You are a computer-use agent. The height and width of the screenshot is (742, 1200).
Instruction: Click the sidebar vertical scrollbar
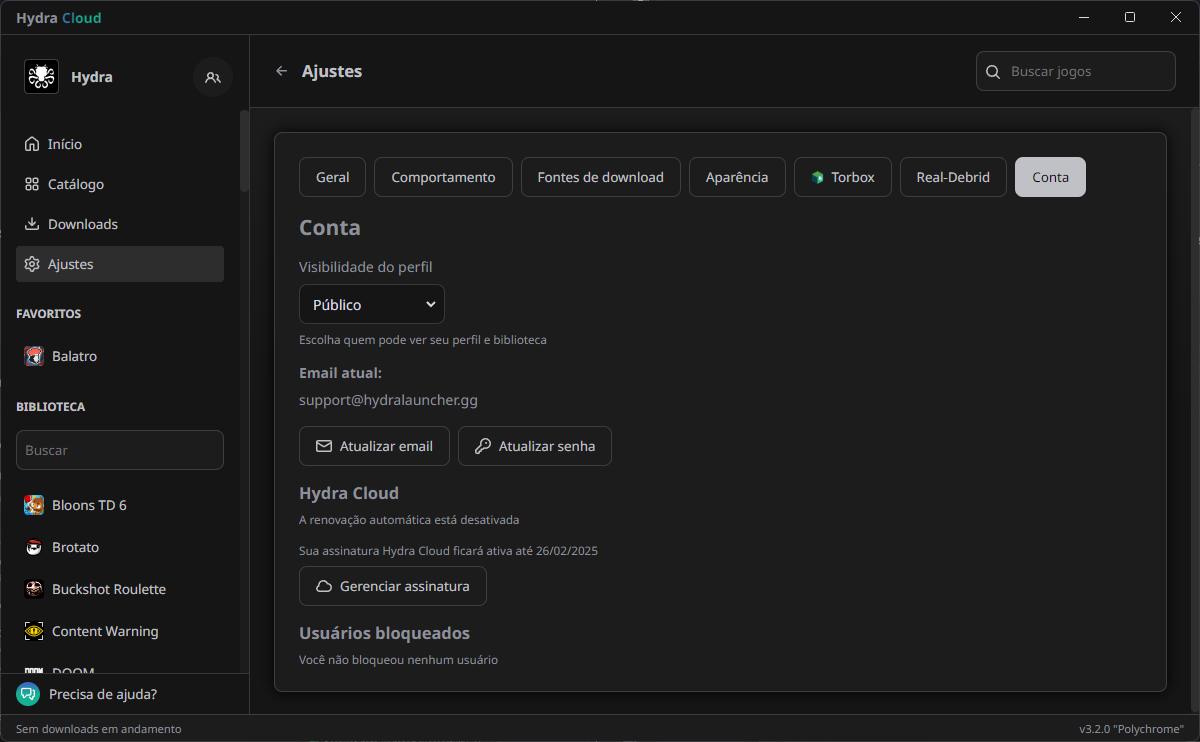244,150
